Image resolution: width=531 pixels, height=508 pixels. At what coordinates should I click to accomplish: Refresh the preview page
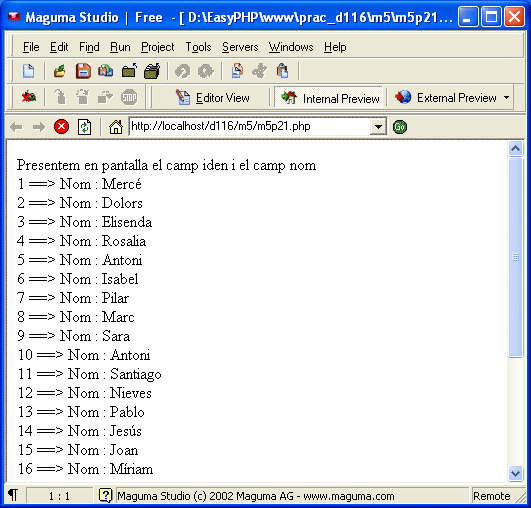tap(84, 127)
